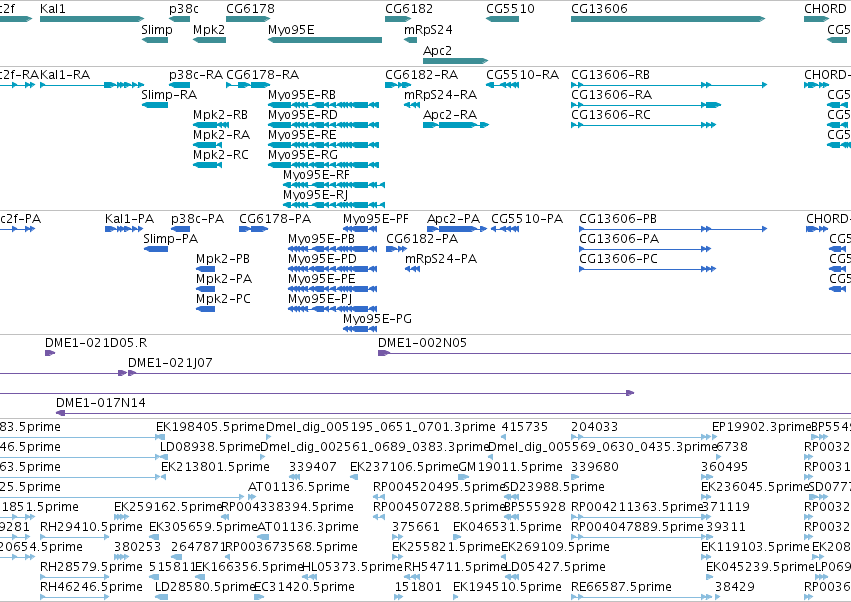851x602 pixels.
Task: Select the Myo95E gene bar
Action: click(325, 40)
